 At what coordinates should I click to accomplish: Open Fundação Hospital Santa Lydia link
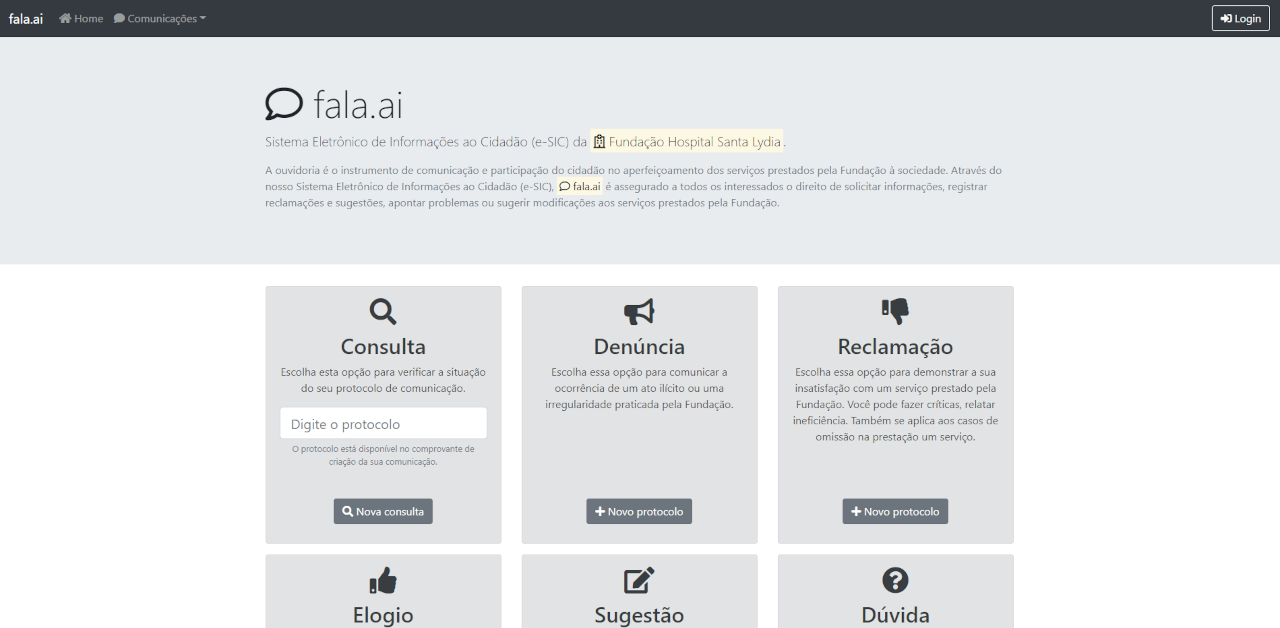tap(694, 142)
